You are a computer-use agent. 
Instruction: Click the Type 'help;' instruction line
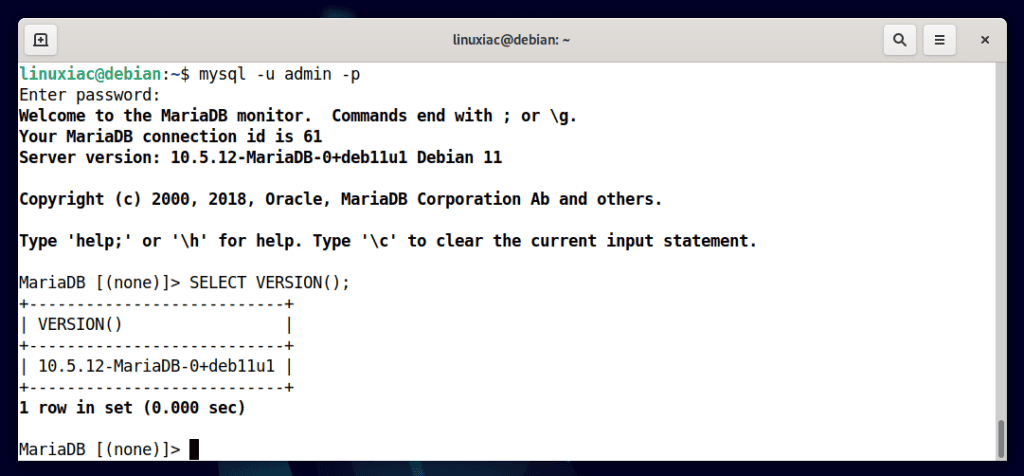tap(388, 242)
